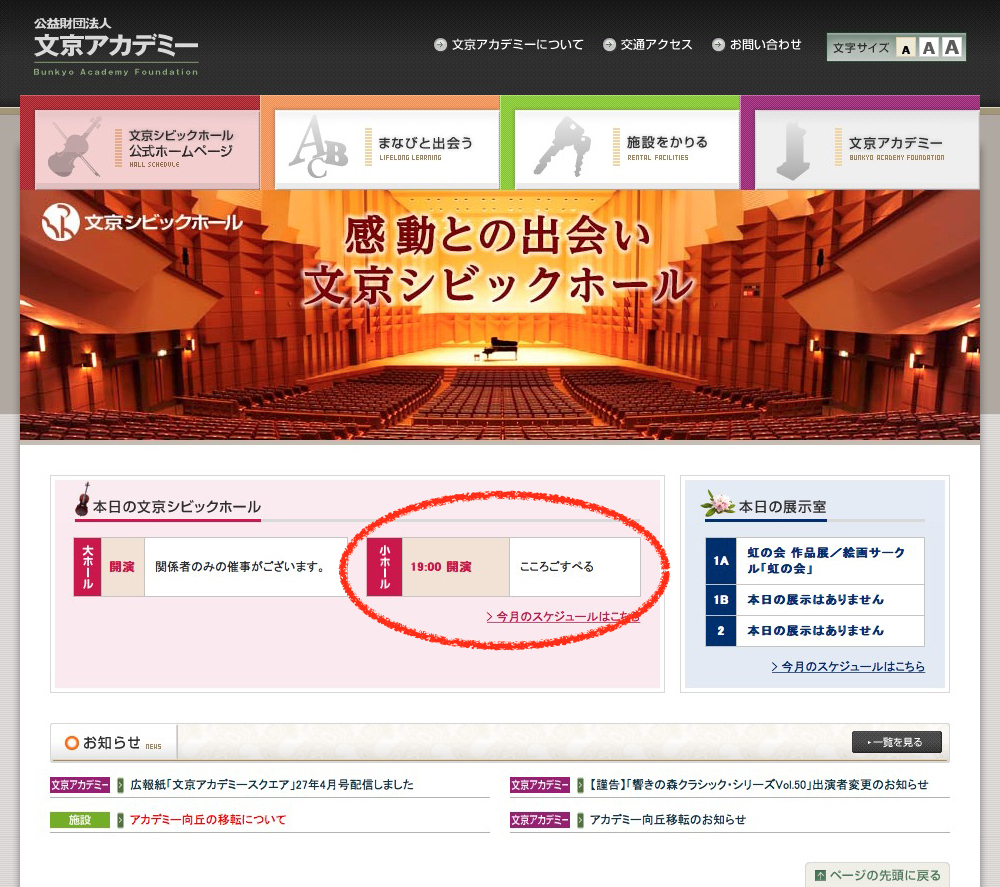Click ページの先頭に戻る to return to top
Screen dimensions: 1000x887
[876, 875]
